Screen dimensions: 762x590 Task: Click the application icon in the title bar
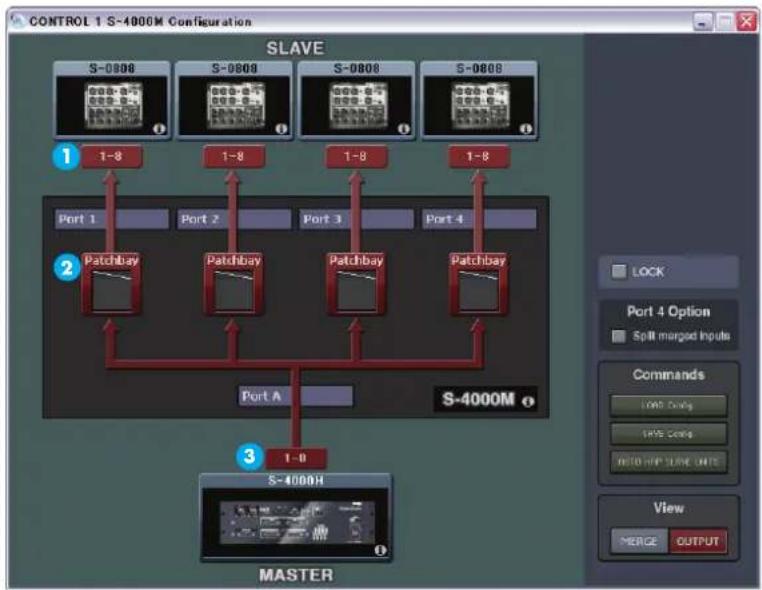(18, 21)
